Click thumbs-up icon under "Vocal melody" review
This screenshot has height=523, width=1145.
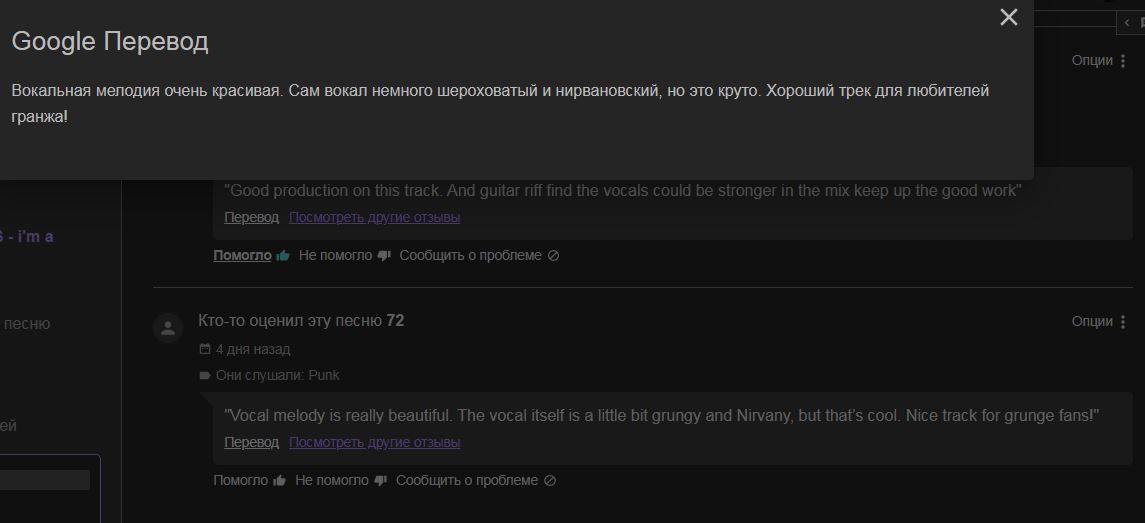(279, 481)
